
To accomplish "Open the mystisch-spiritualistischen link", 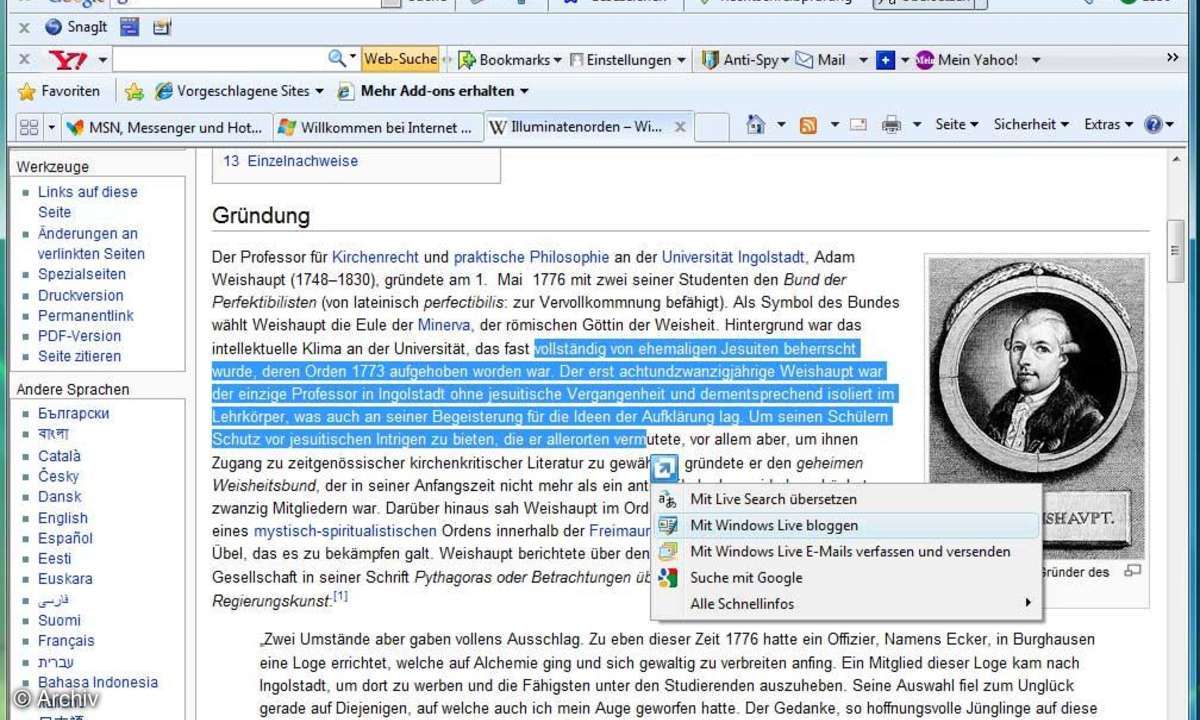I will [345, 530].
